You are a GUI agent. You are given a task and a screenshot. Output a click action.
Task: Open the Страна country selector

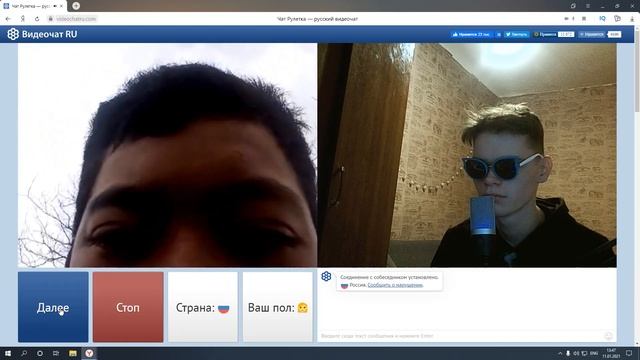(x=202, y=307)
